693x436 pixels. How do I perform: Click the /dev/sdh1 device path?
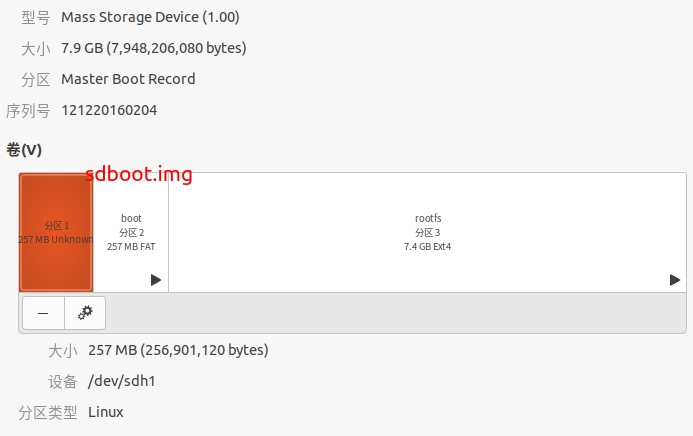122,381
